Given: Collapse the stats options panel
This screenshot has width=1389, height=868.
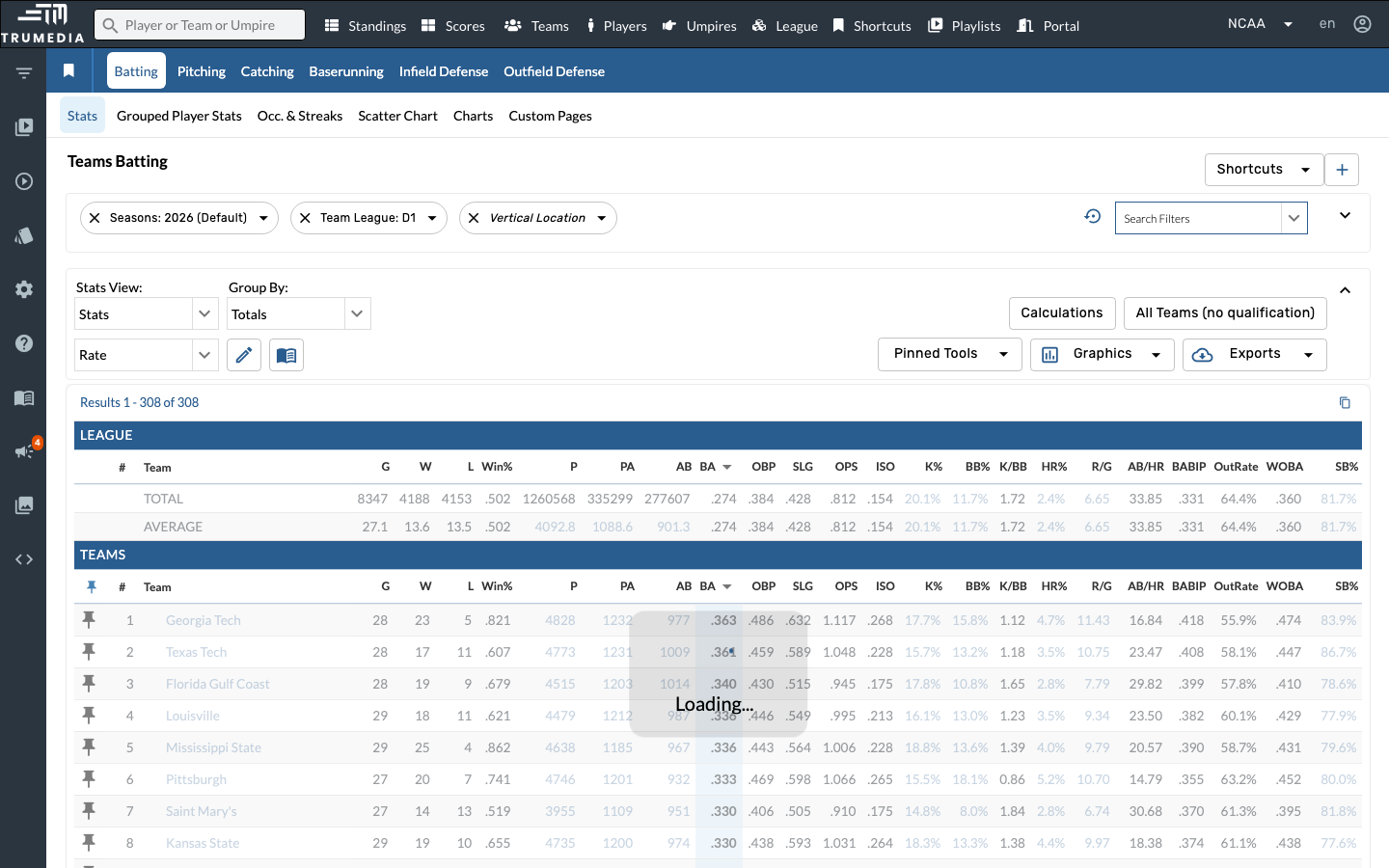Looking at the screenshot, I should (1345, 290).
